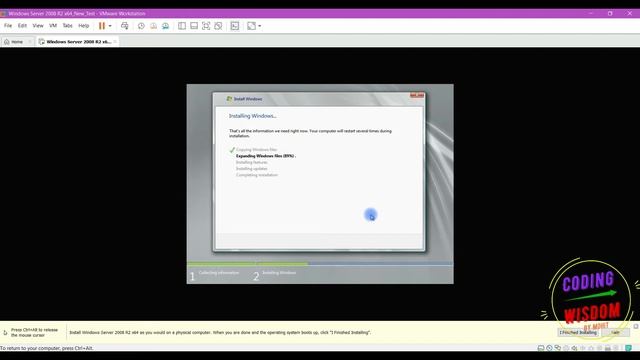This screenshot has height=360, width=640.
Task: Open the View menu
Action: tap(38, 26)
